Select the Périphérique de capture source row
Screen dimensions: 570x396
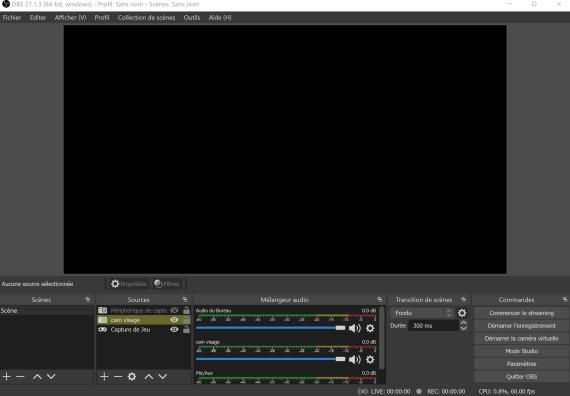click(x=144, y=310)
